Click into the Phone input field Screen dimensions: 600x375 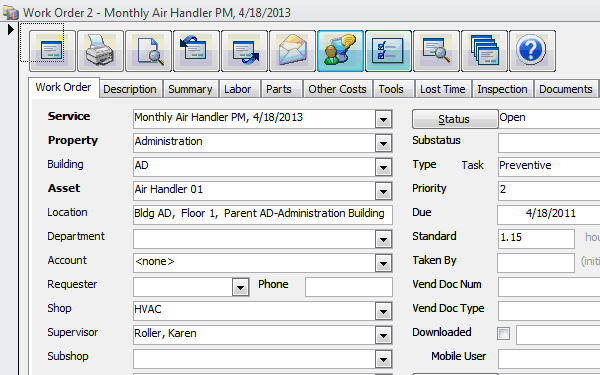click(x=349, y=287)
